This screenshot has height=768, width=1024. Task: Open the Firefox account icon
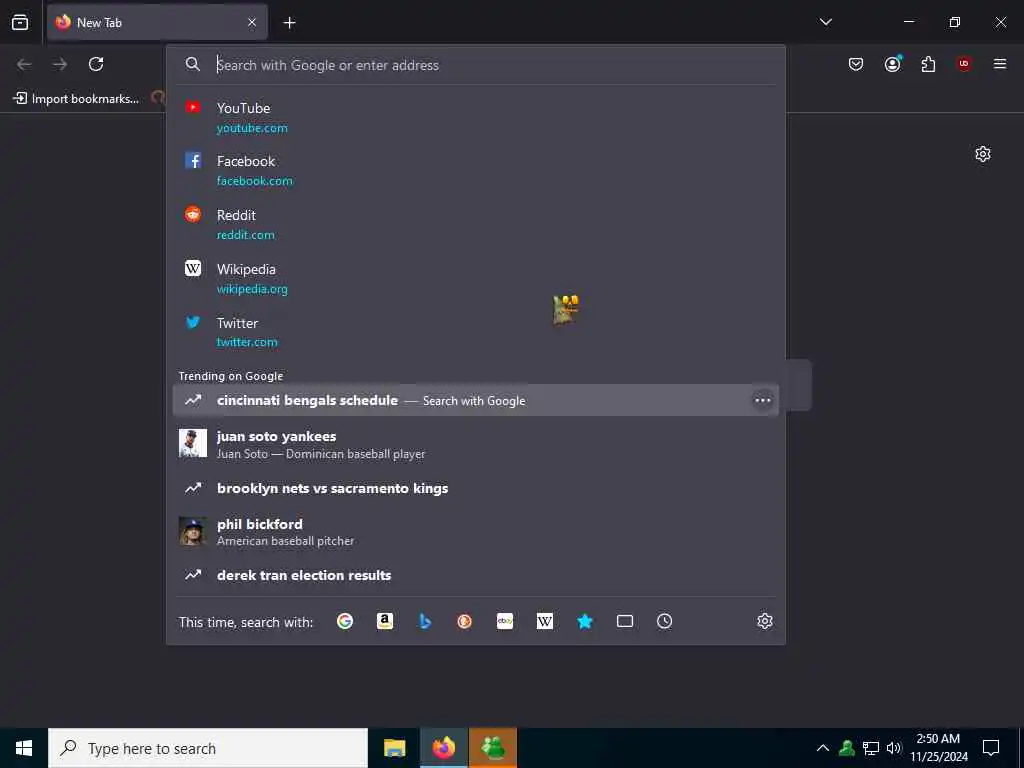tap(892, 64)
